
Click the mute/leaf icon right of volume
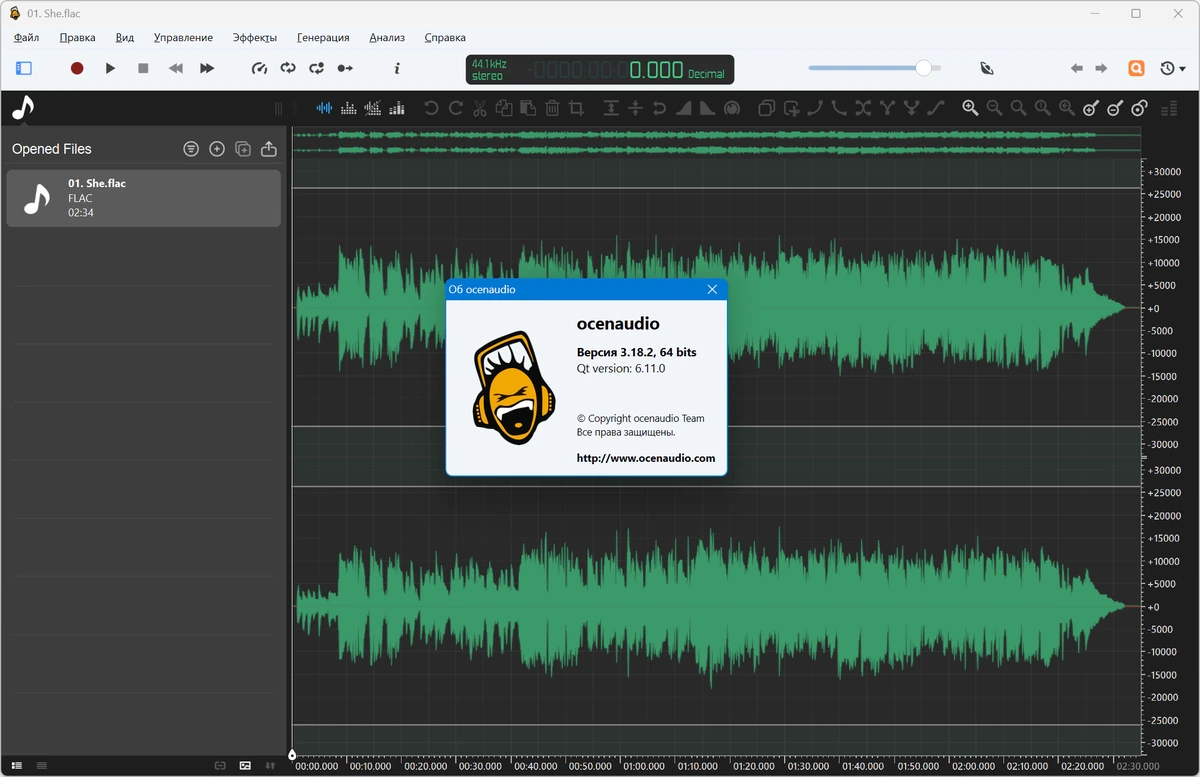(987, 68)
